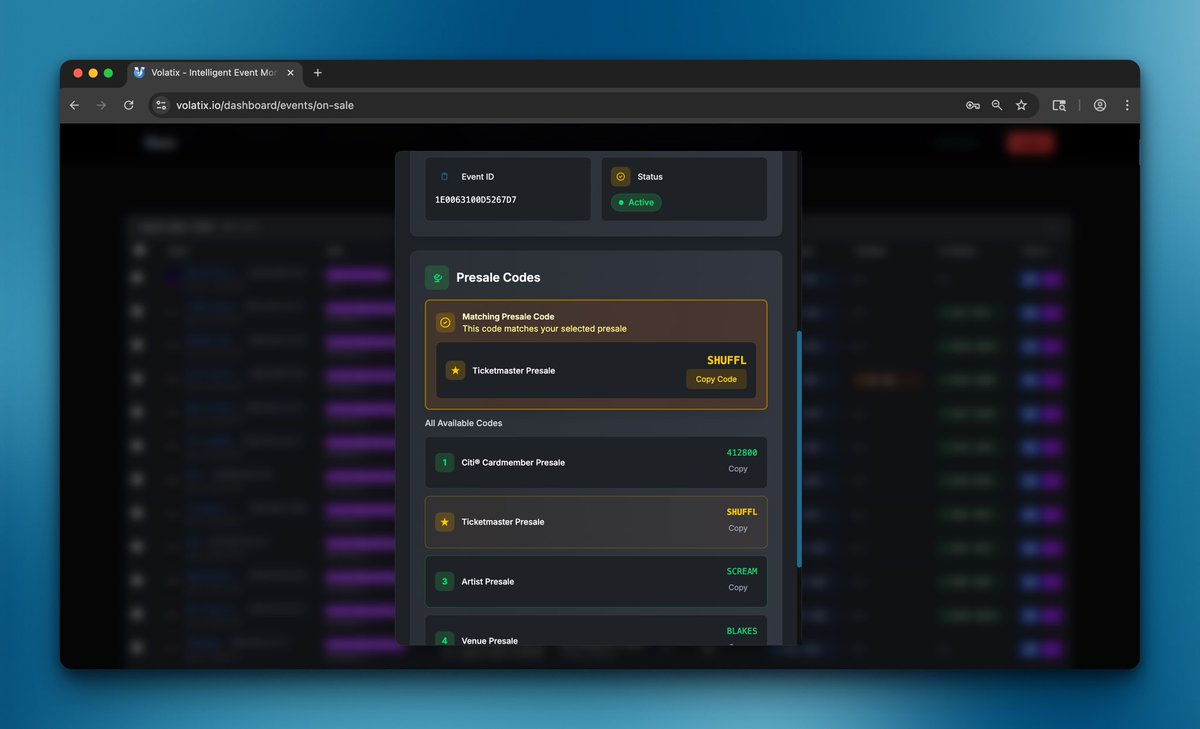Click the Status clock icon
The image size is (1200, 729).
[620, 177]
